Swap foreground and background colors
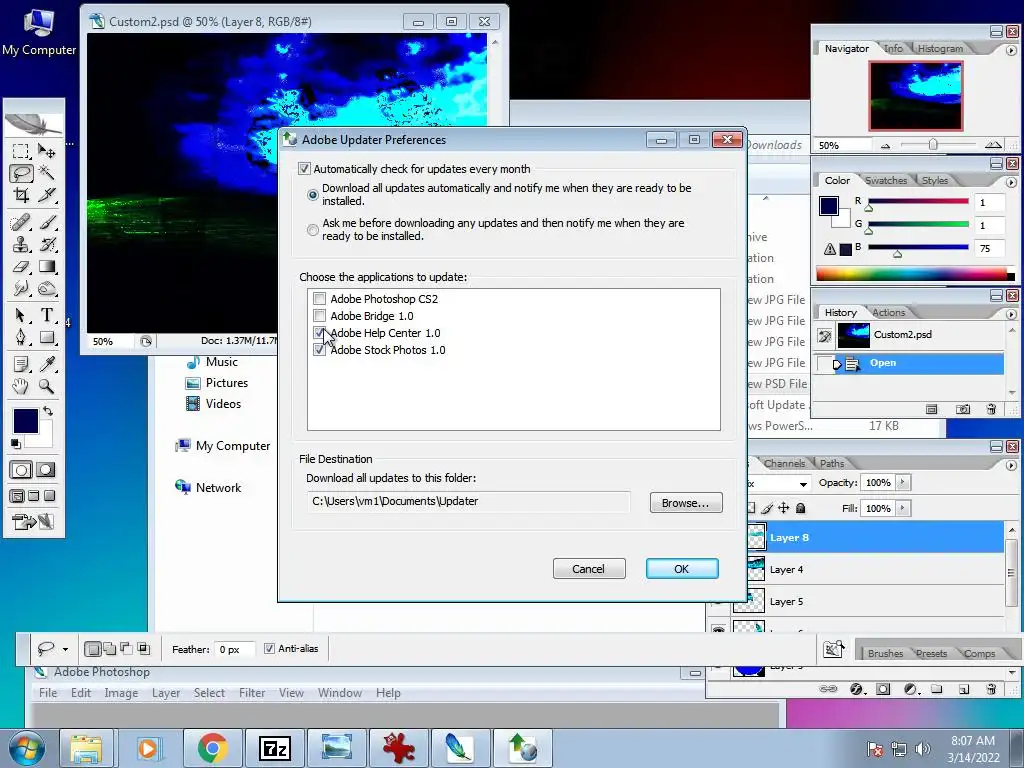The height and width of the screenshot is (768, 1024). [48, 411]
